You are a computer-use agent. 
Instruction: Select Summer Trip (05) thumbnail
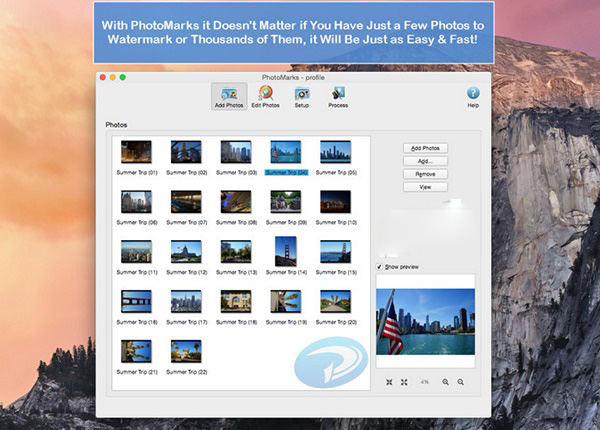pos(336,152)
